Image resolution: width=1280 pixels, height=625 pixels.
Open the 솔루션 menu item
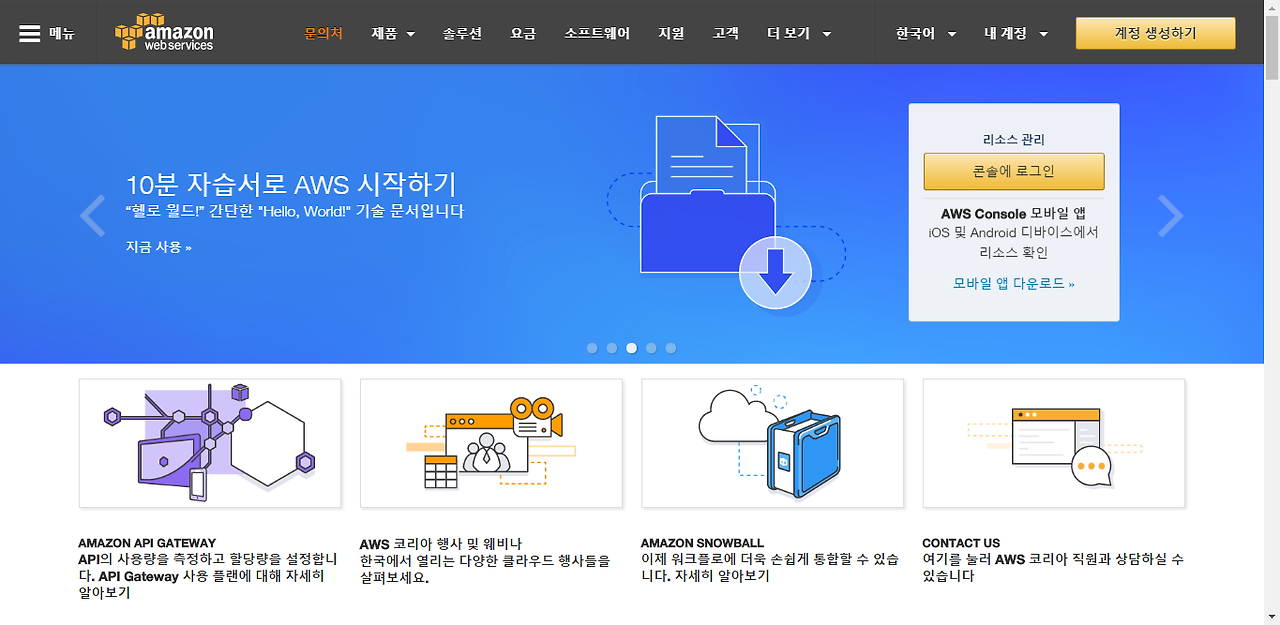pyautogui.click(x=462, y=33)
